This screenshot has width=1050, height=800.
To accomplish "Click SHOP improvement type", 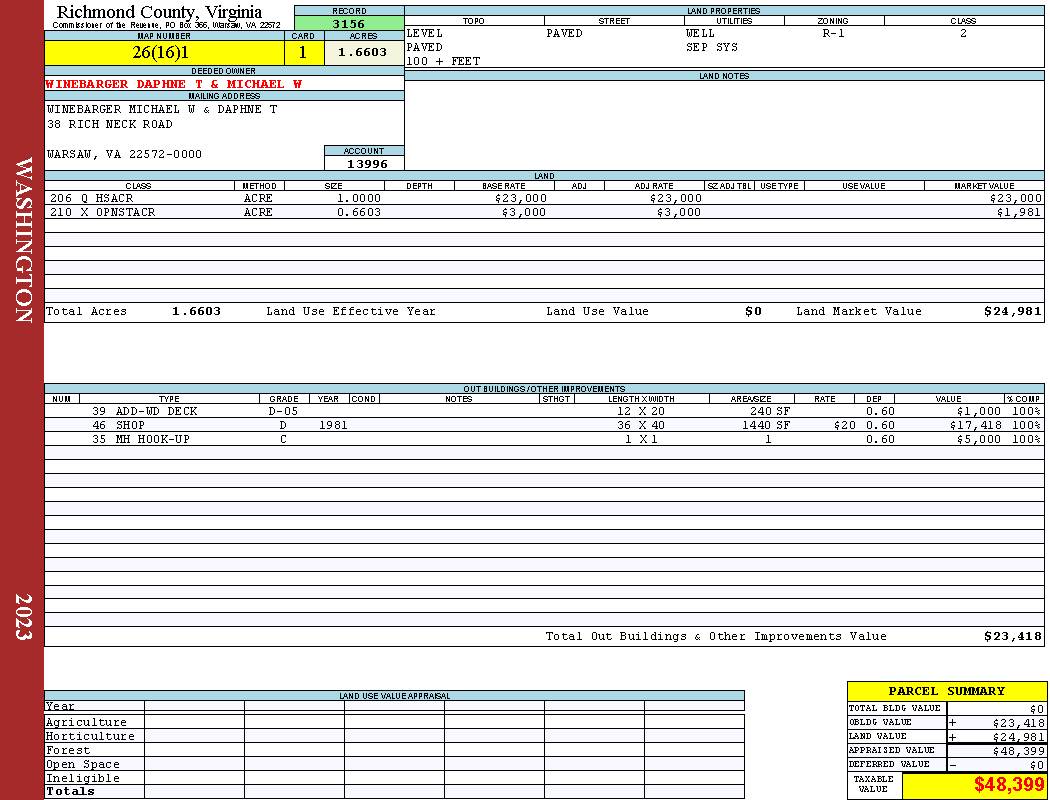I will tap(130, 425).
